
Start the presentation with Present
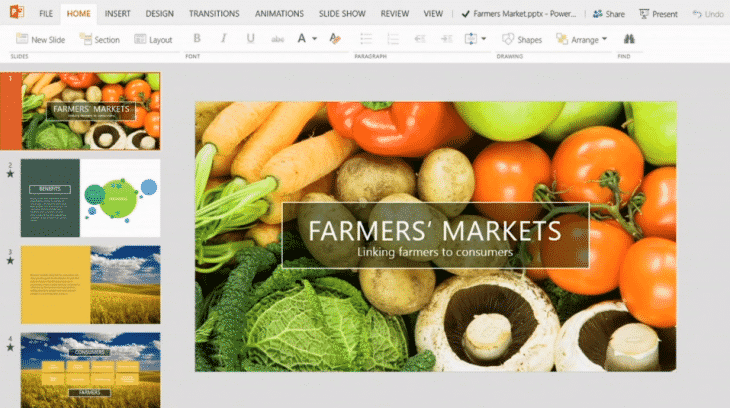pyautogui.click(x=658, y=14)
